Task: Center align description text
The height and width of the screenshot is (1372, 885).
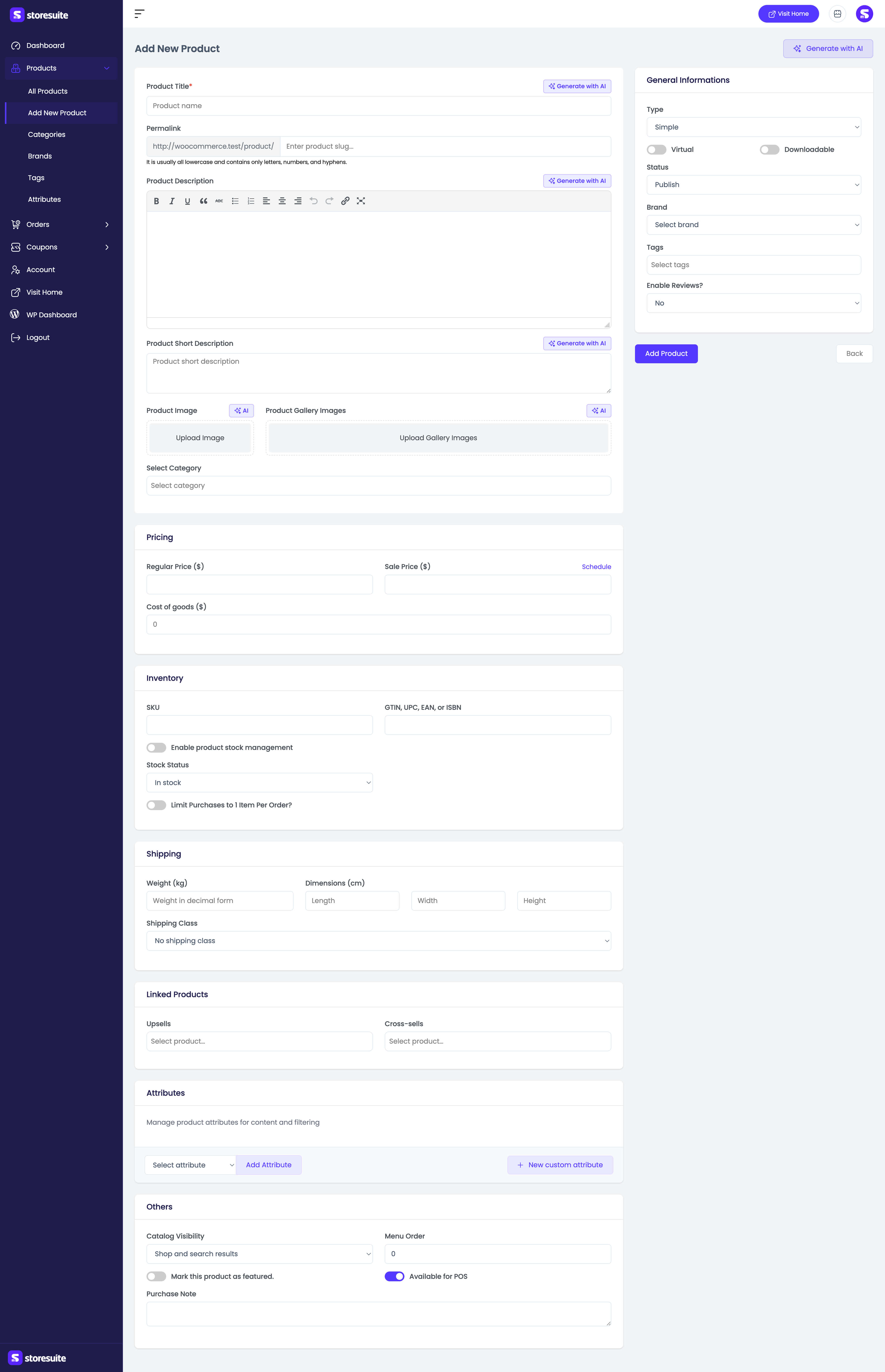Action: pyautogui.click(x=282, y=201)
